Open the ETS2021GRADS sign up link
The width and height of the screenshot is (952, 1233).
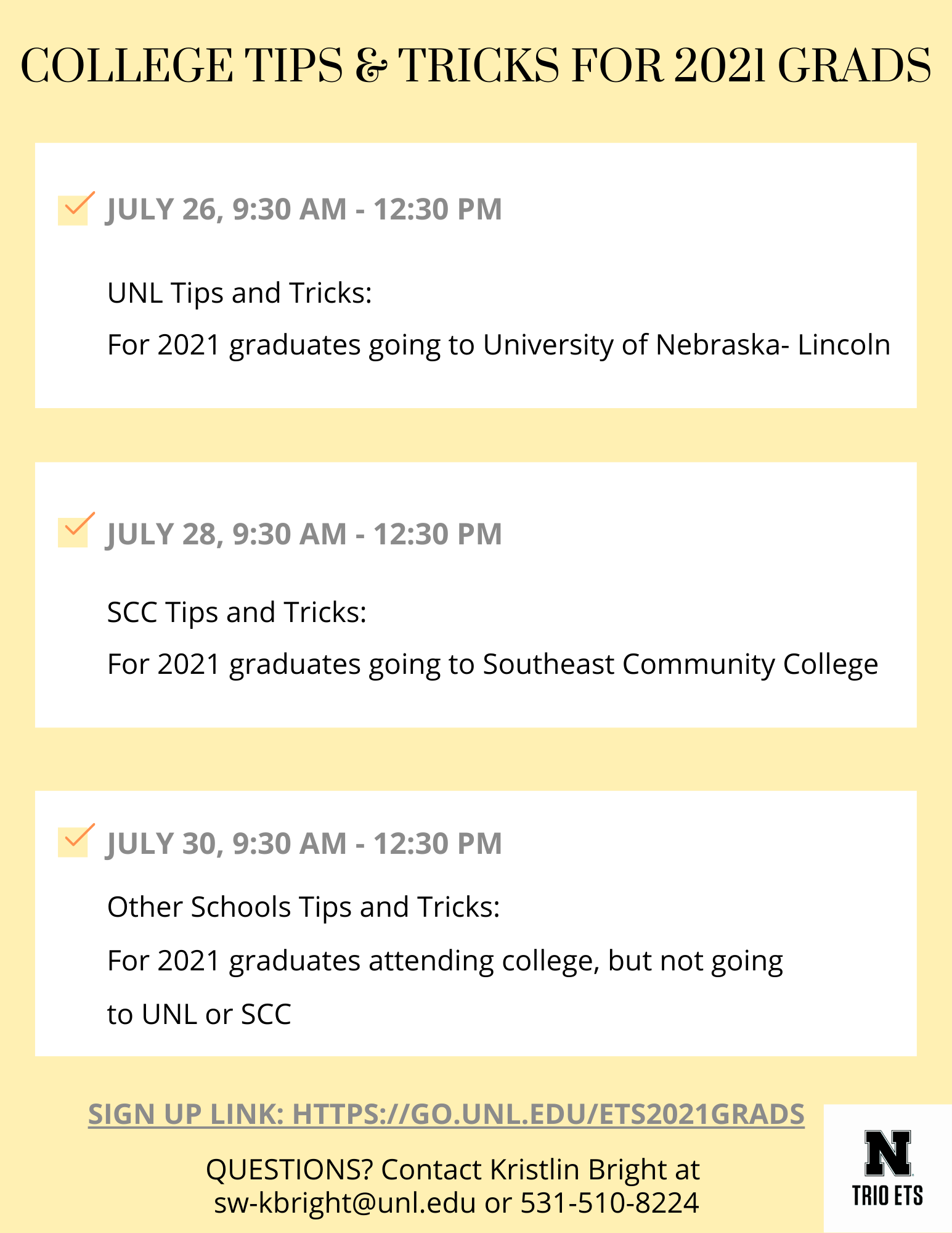point(446,1114)
